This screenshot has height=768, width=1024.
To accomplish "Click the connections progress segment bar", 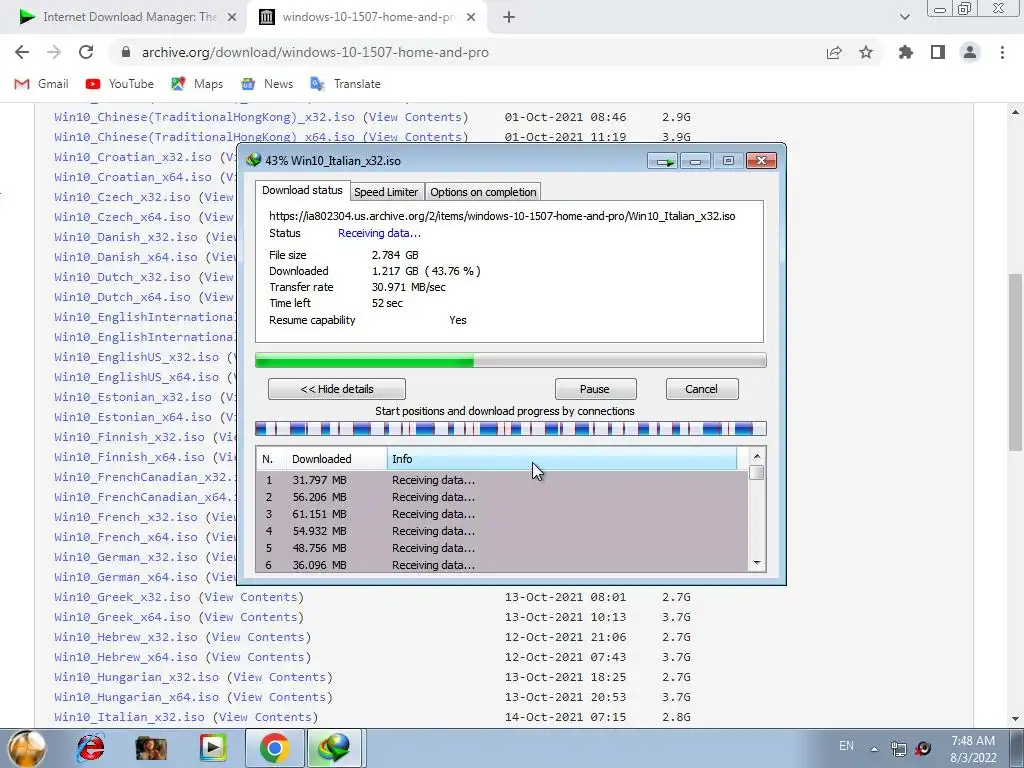I will pos(511,429).
